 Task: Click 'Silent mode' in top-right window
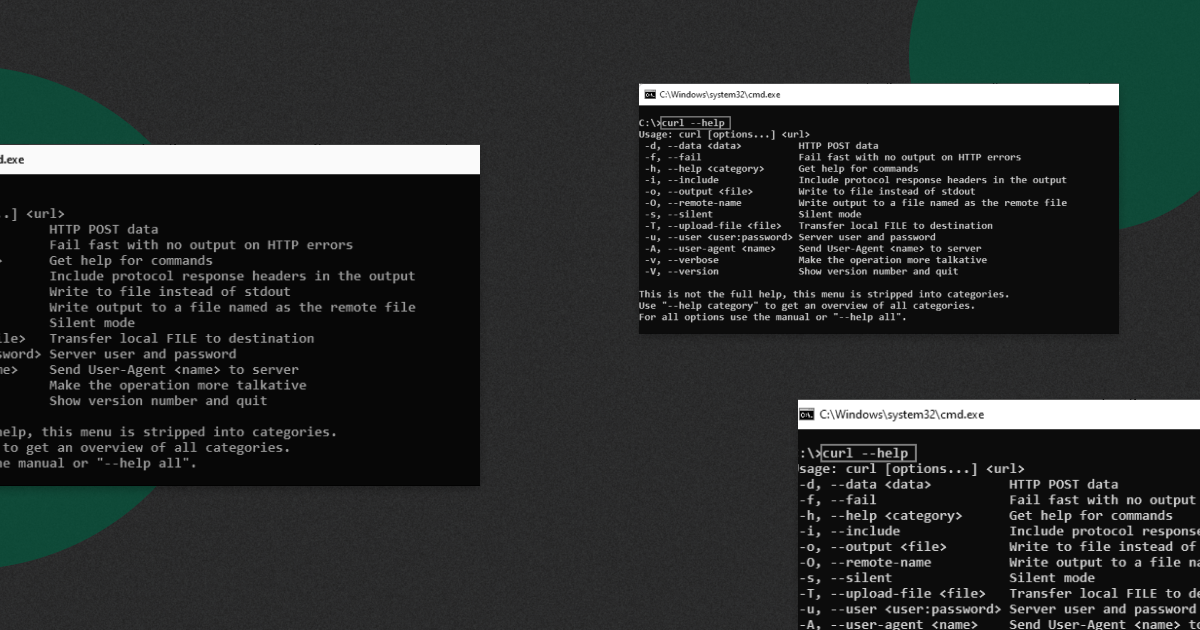coord(829,214)
